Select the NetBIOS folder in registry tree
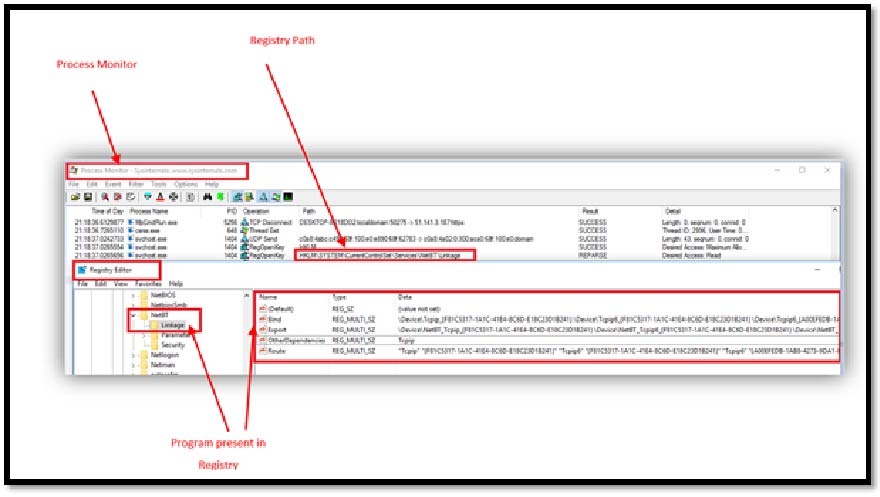 click(163, 295)
